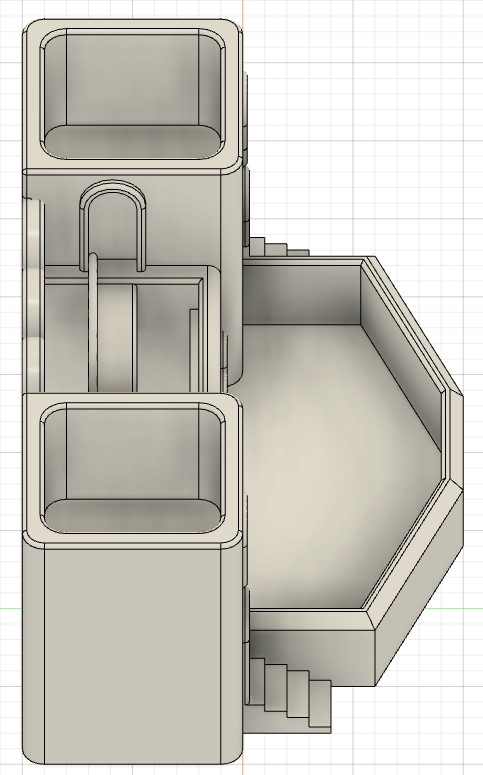Image resolution: width=483 pixels, height=775 pixels.
Task: Click the green horizontal axis line
Action: click(x=11, y=608)
